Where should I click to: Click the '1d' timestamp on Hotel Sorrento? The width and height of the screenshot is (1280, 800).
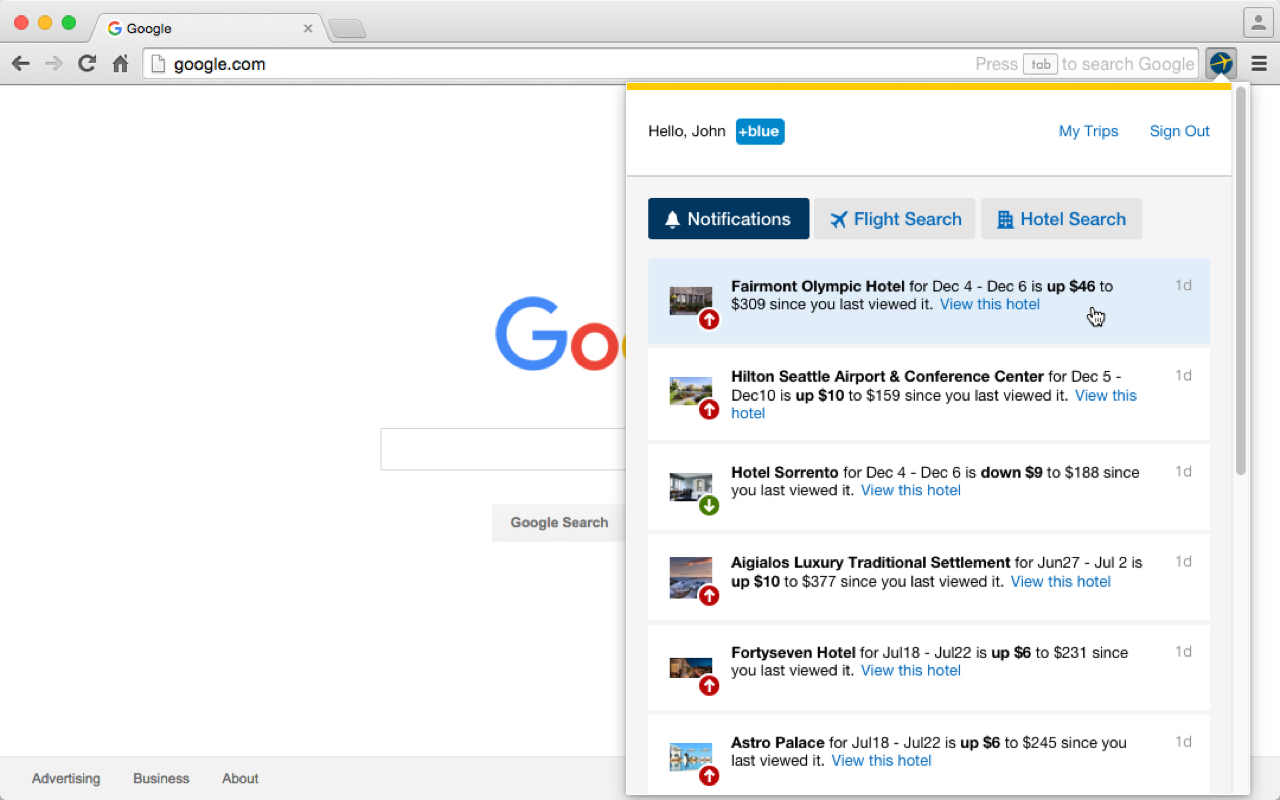pyautogui.click(x=1183, y=471)
